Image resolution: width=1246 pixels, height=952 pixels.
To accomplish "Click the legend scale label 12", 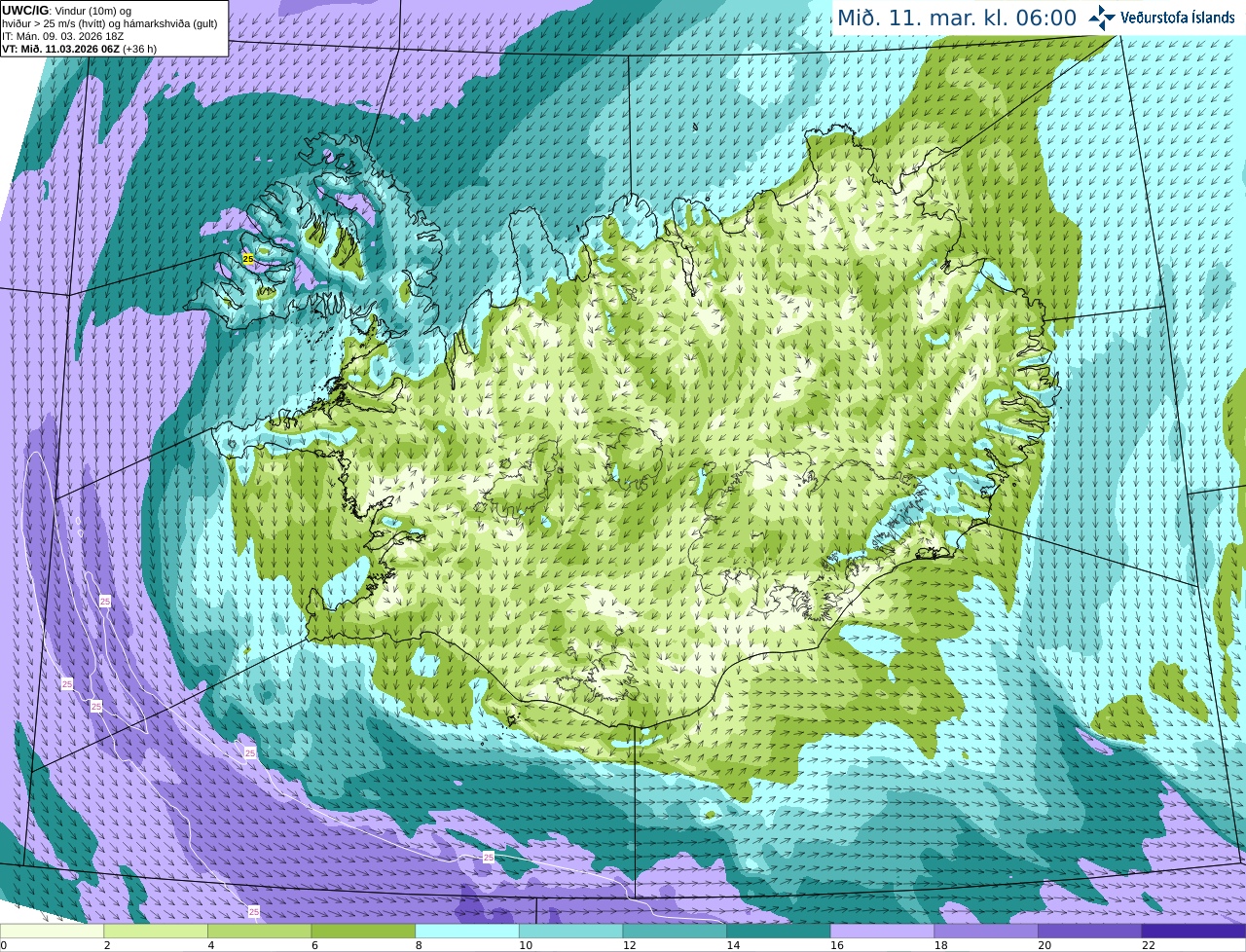I will [x=630, y=945].
